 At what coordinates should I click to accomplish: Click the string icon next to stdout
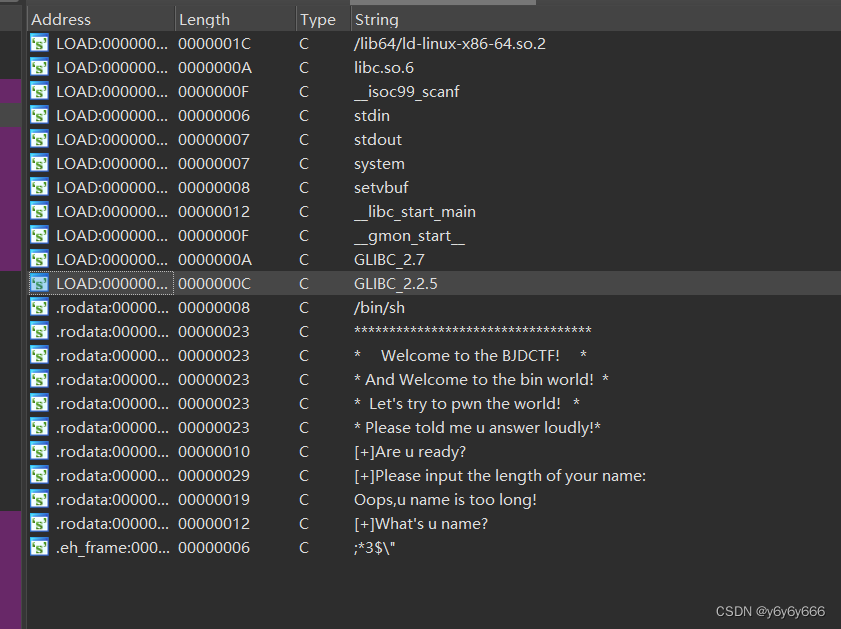point(38,139)
